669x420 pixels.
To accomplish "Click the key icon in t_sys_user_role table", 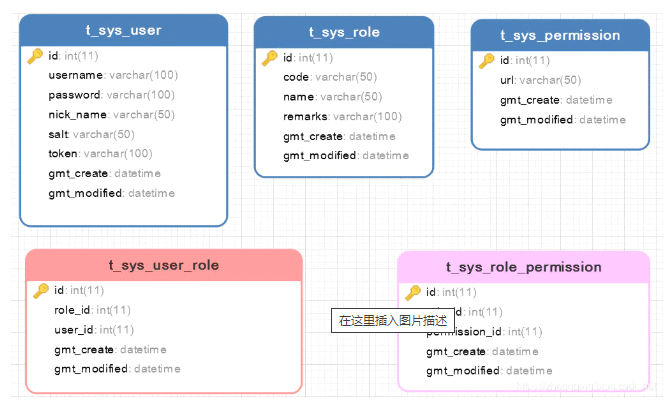I will click(x=41, y=291).
